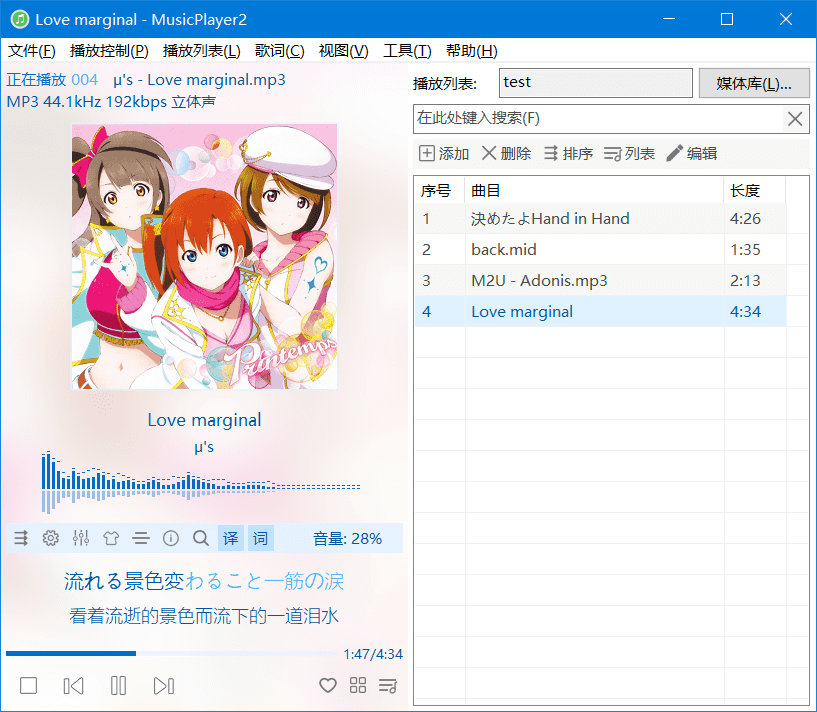This screenshot has width=817, height=712.
Task: Click the playlist name field showing test
Action: coord(596,83)
